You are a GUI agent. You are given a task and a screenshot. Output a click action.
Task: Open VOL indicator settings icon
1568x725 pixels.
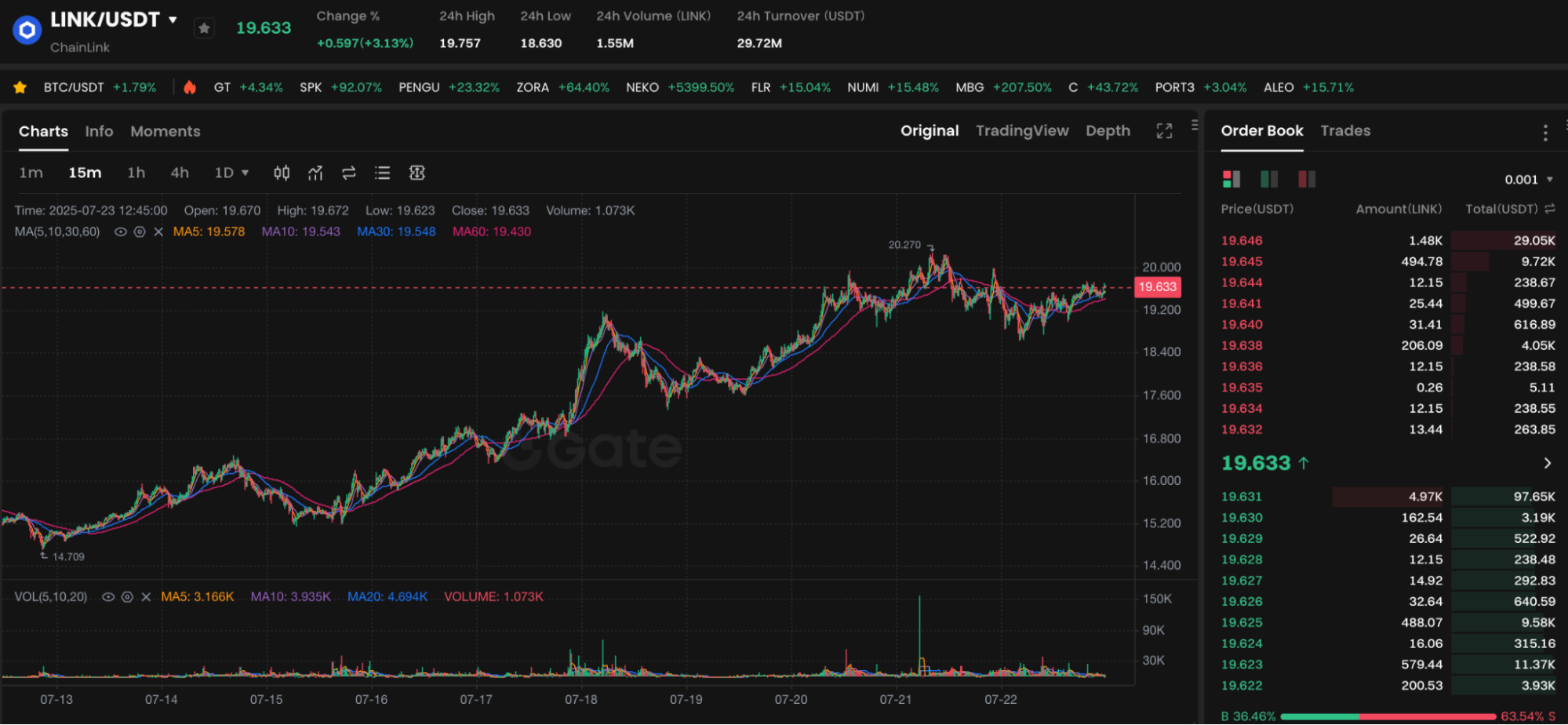(x=127, y=596)
